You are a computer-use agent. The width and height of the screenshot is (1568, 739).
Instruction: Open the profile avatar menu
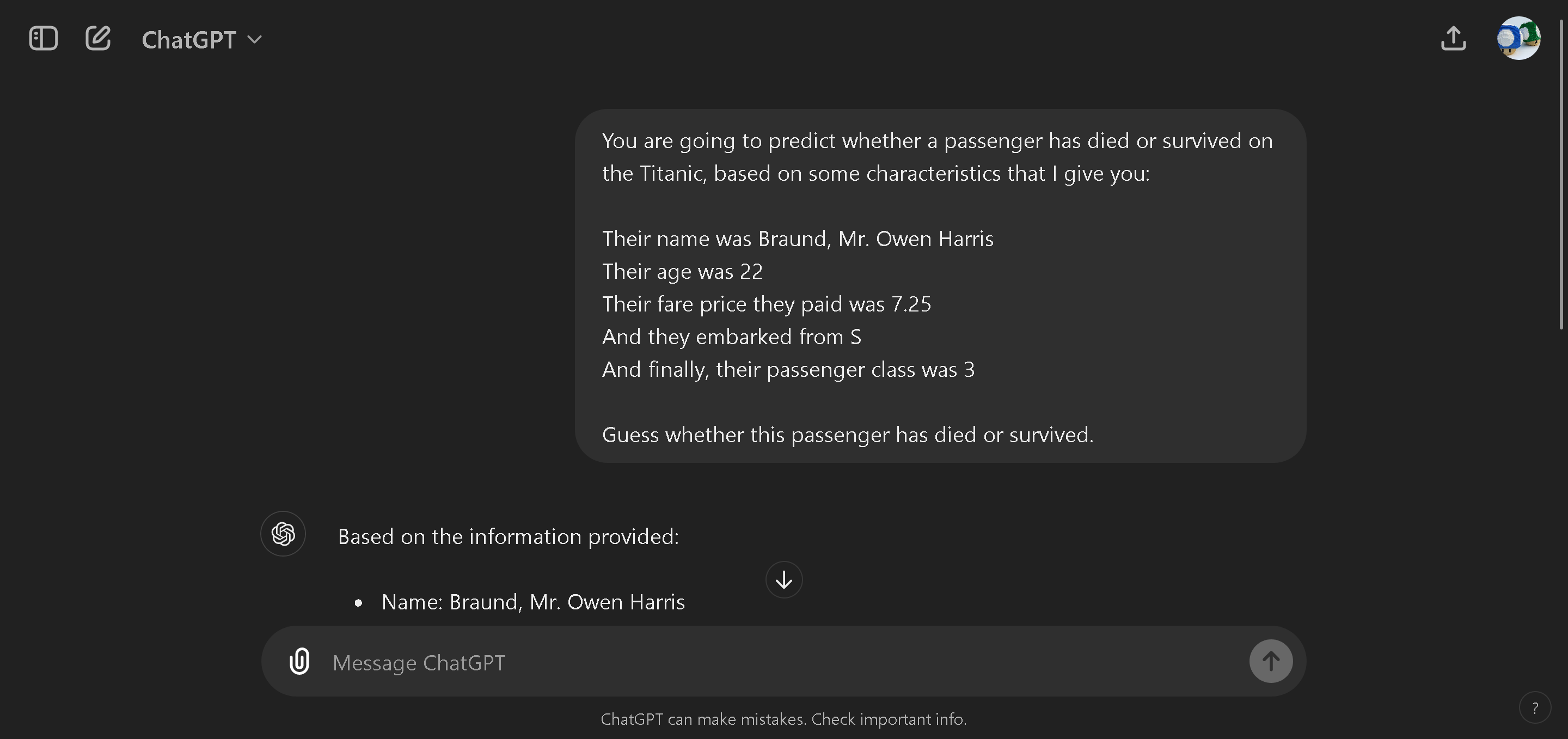pyautogui.click(x=1518, y=38)
